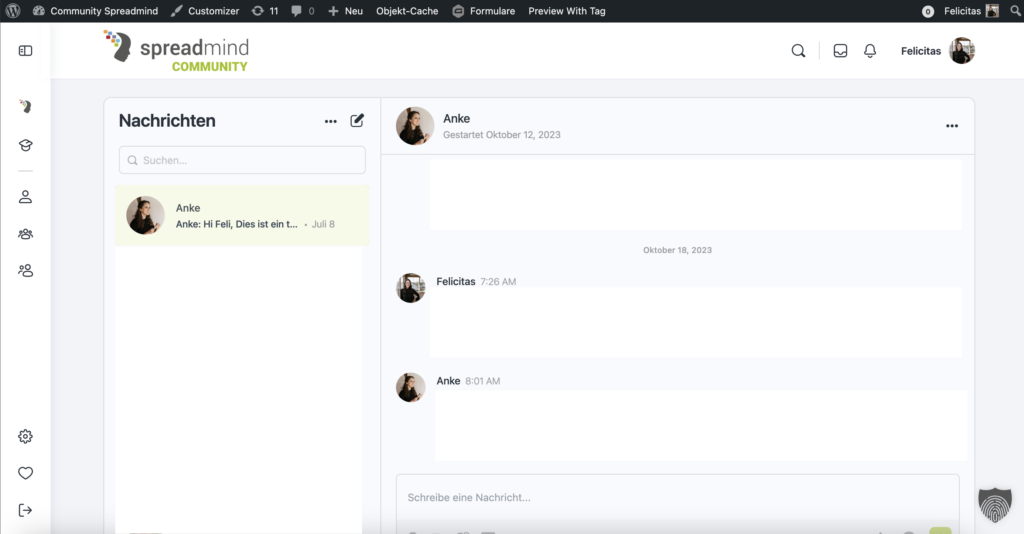Open the settings gear icon
Image resolution: width=1024 pixels, height=534 pixels.
tap(25, 436)
